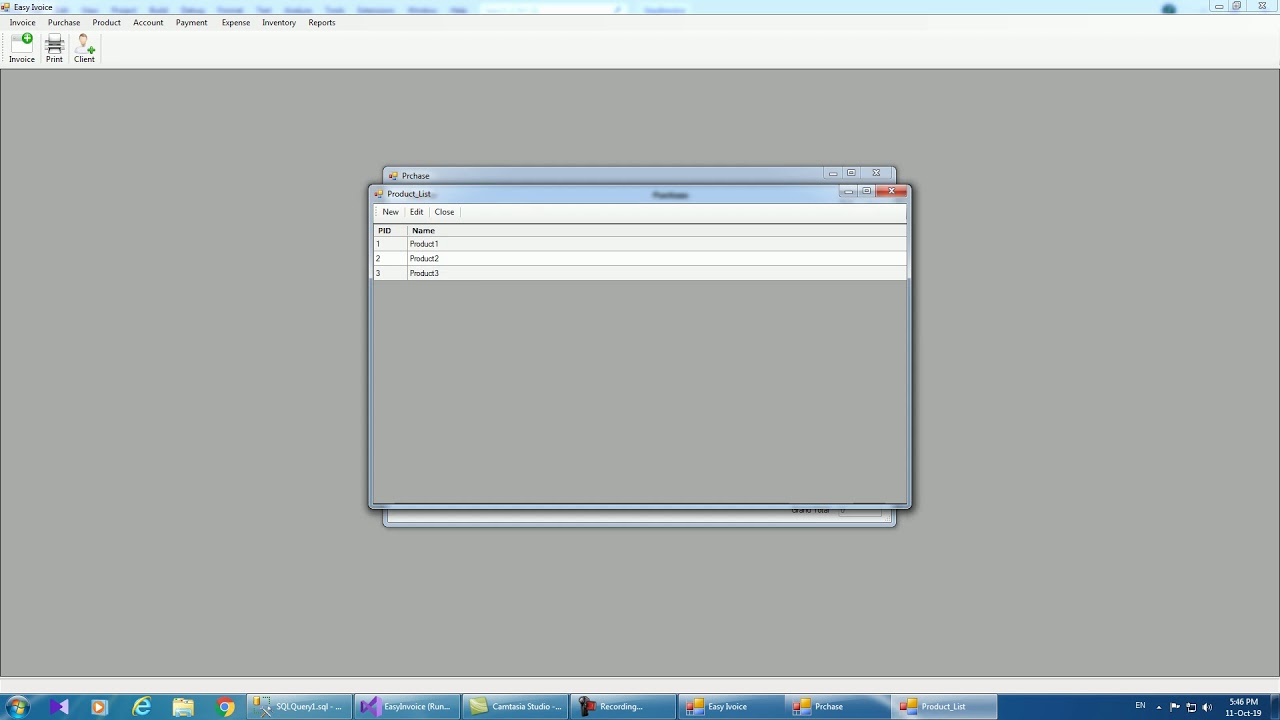
Task: Select the Name column header
Action: (x=656, y=230)
